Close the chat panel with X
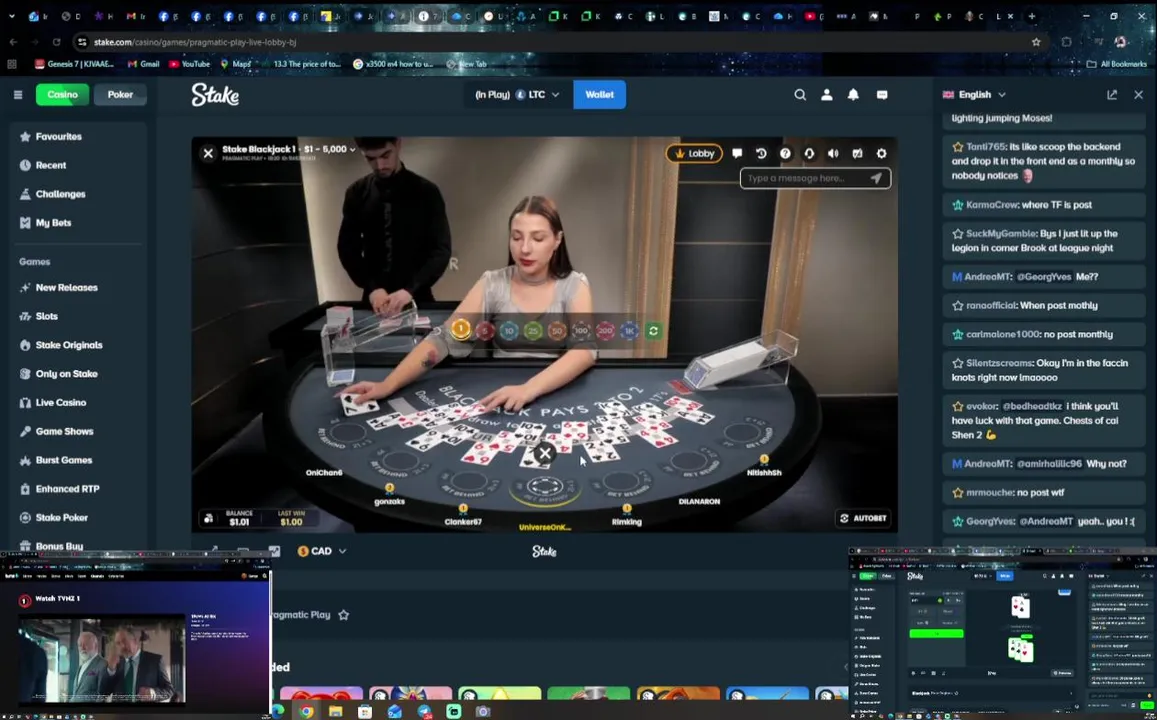This screenshot has height=720, width=1157. click(1139, 94)
